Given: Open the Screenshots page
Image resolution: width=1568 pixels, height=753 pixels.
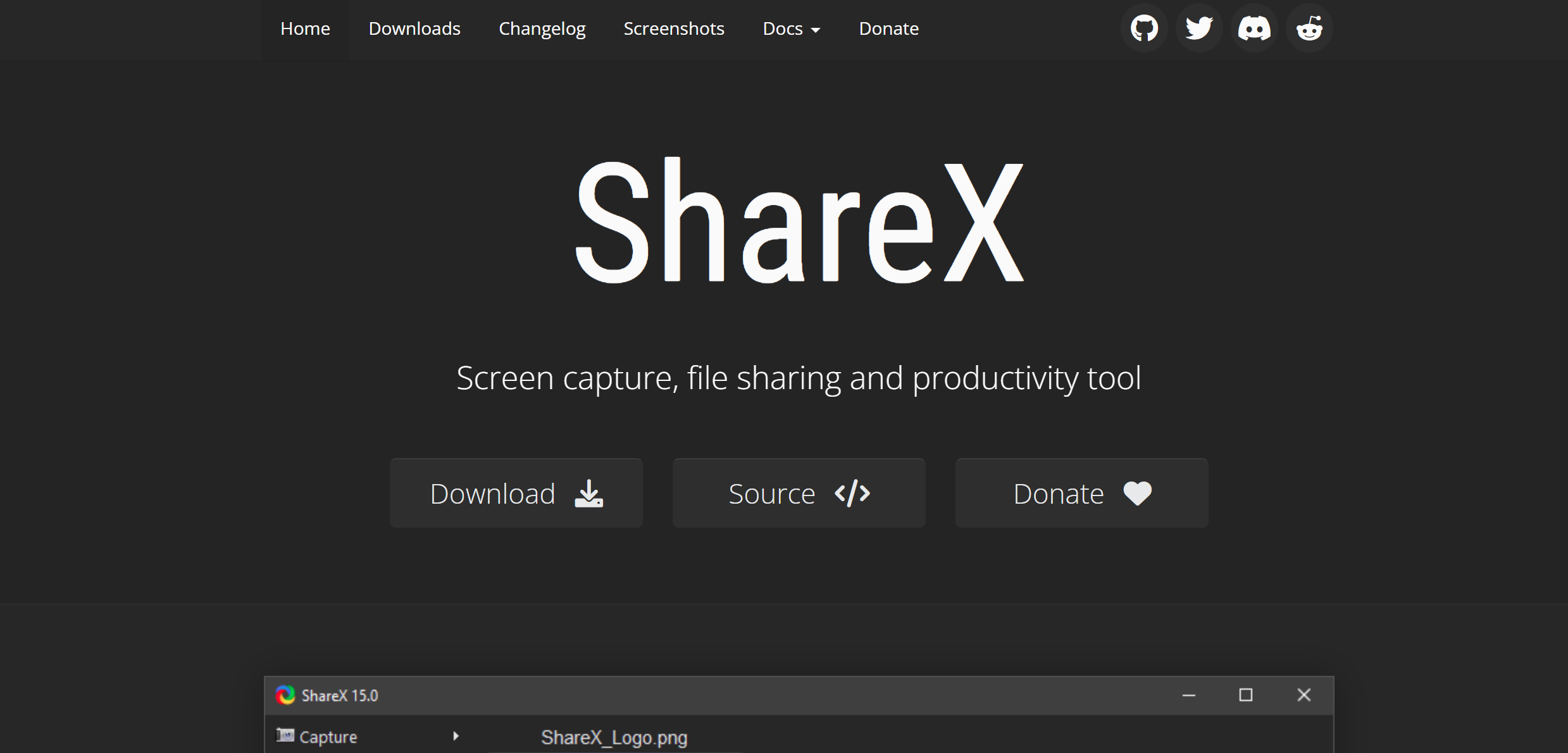Looking at the screenshot, I should click(x=674, y=29).
